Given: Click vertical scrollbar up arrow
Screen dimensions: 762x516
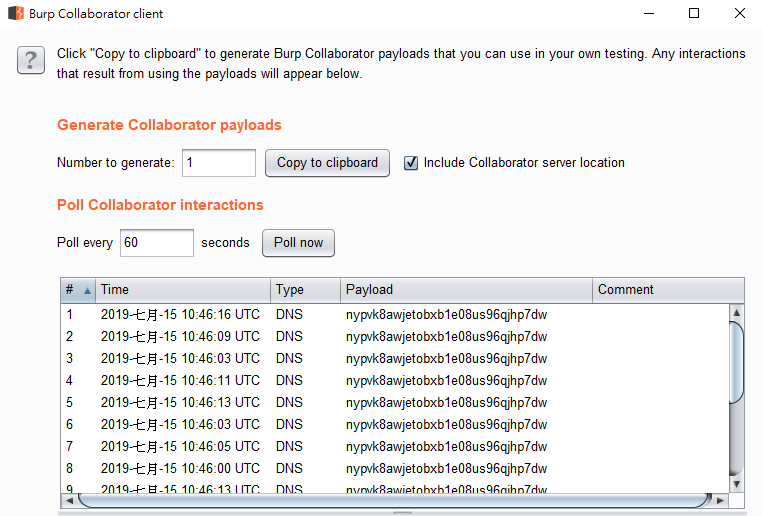Looking at the screenshot, I should [736, 312].
